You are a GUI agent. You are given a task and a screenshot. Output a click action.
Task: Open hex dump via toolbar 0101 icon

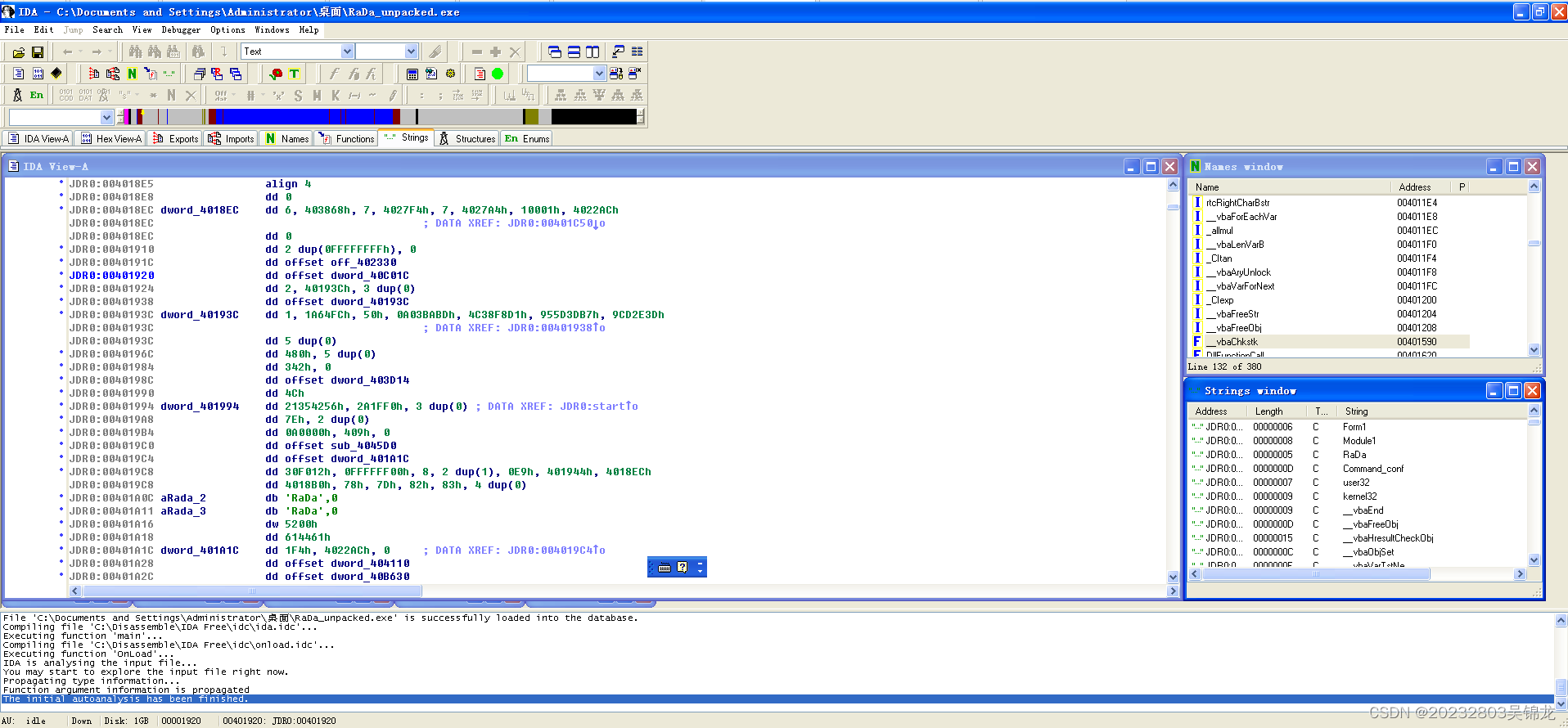pyautogui.click(x=38, y=74)
